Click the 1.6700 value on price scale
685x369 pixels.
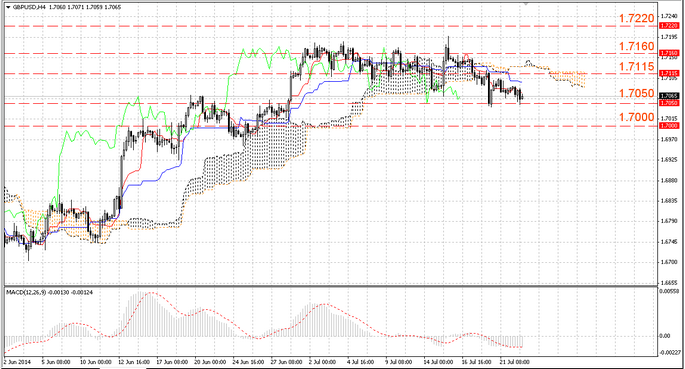(668, 262)
